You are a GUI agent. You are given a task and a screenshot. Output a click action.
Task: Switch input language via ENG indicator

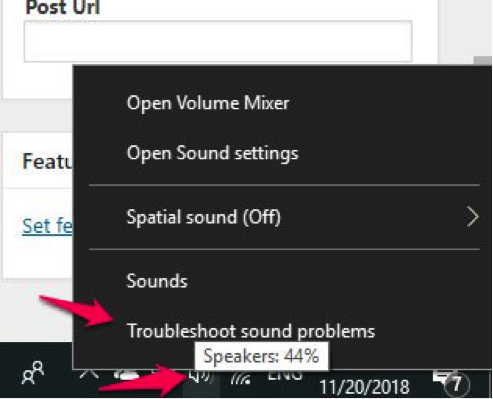click(285, 375)
